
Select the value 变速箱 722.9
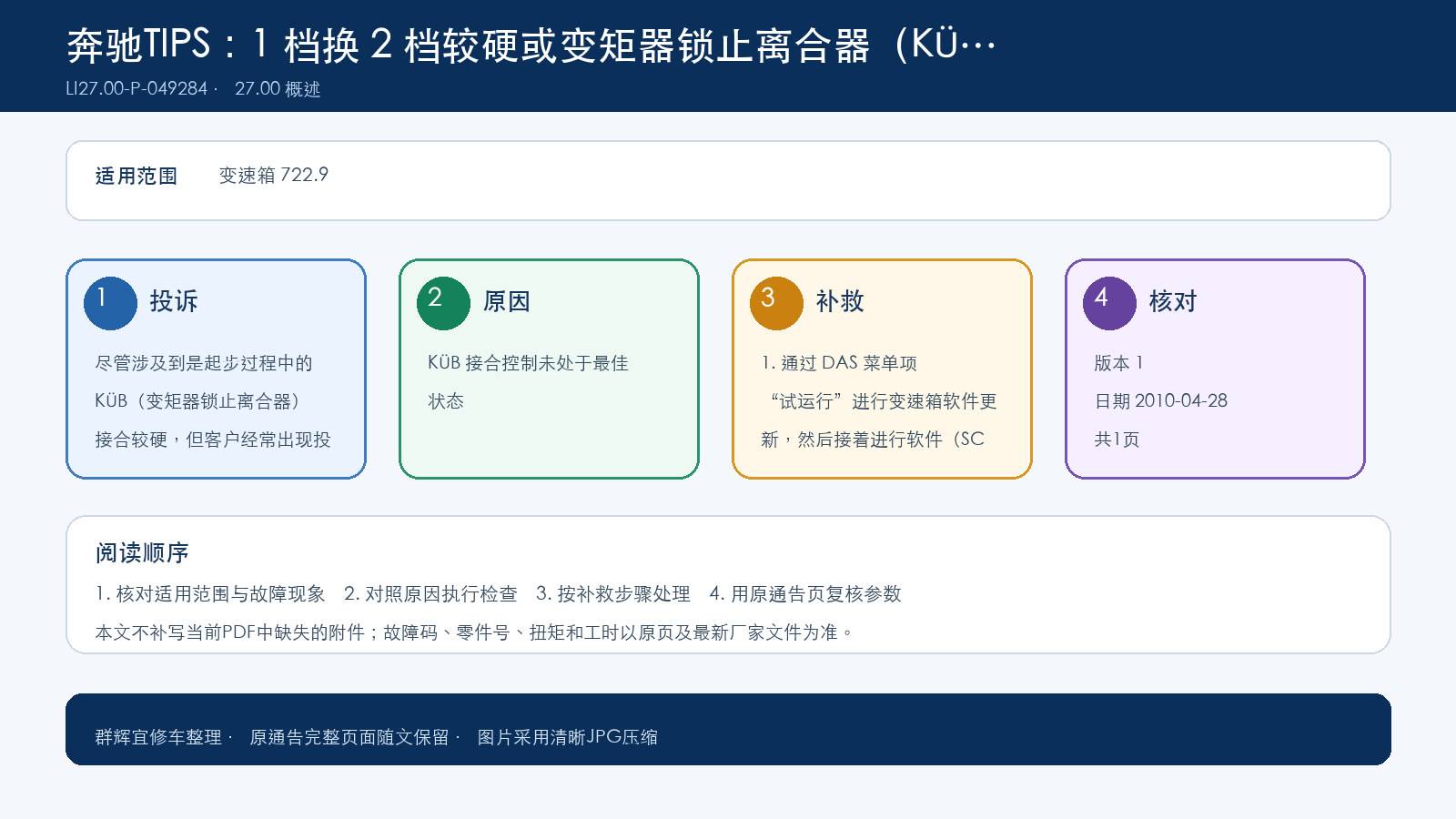(x=274, y=175)
